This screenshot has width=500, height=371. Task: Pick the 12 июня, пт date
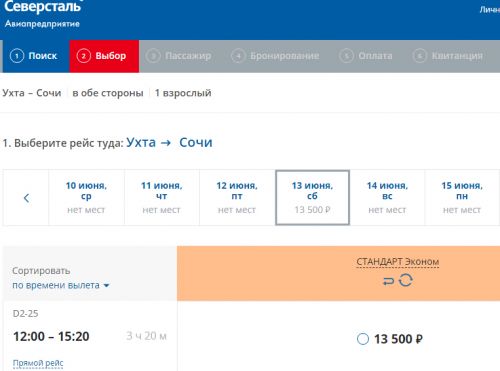pyautogui.click(x=237, y=198)
